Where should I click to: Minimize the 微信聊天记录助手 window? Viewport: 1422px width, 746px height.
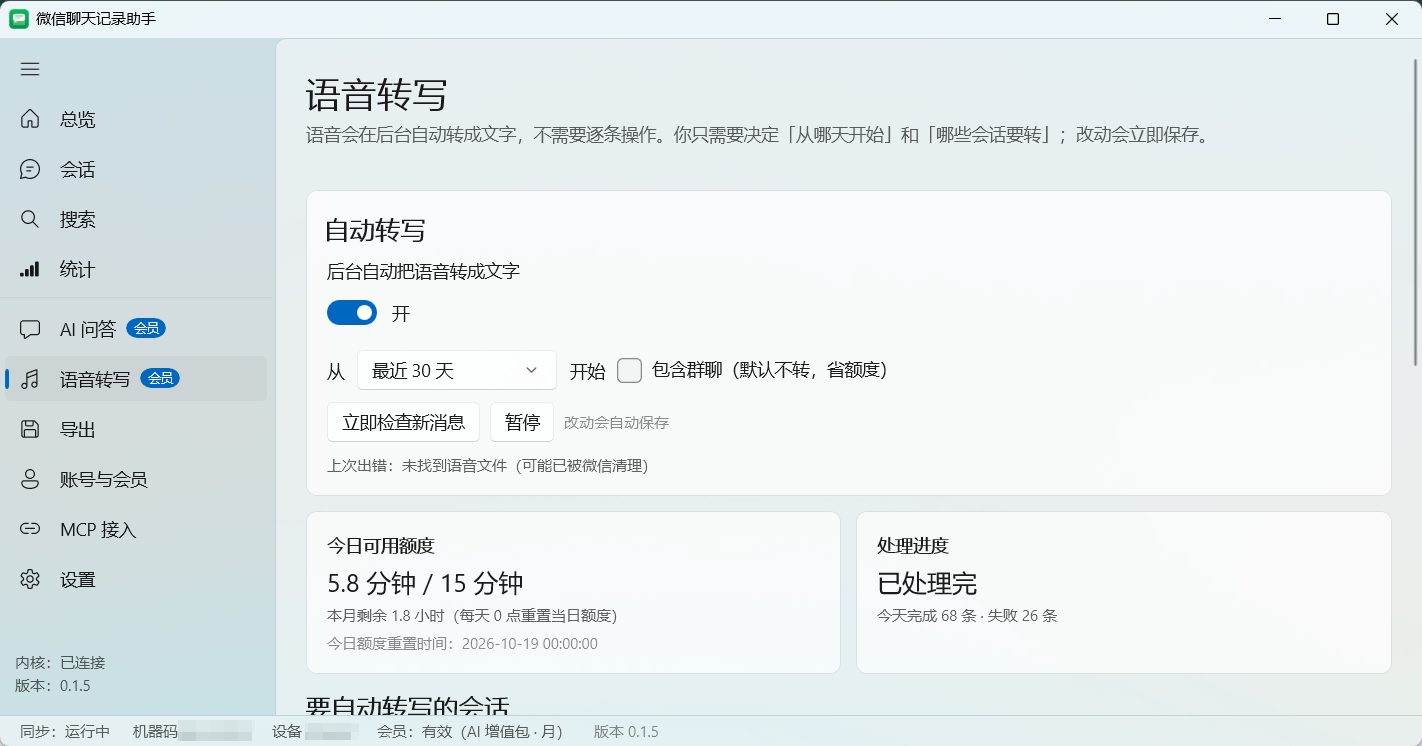point(1275,19)
